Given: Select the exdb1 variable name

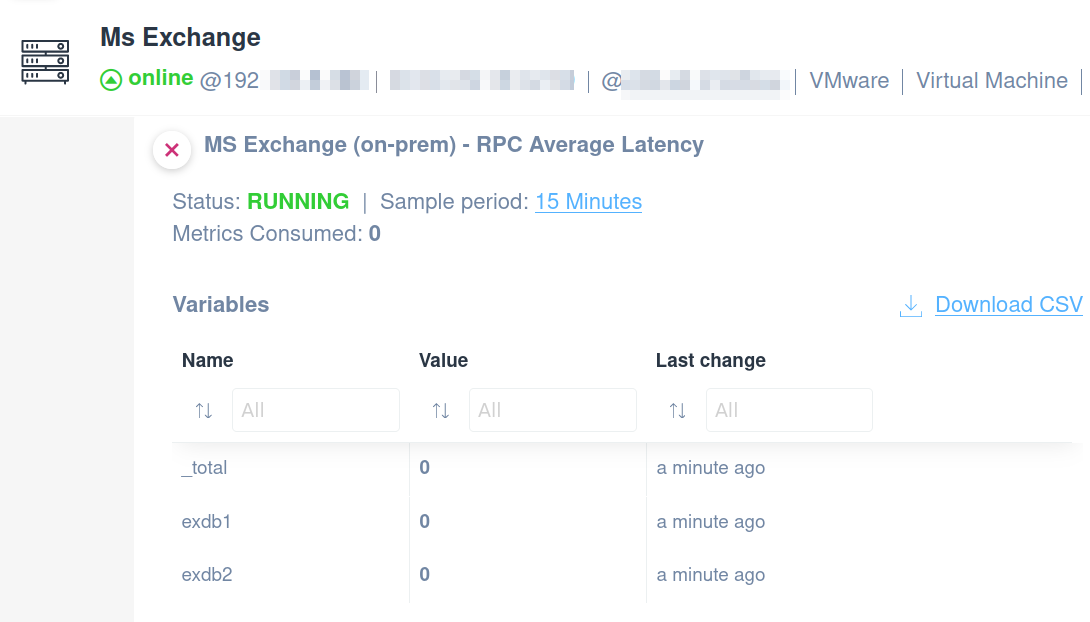Looking at the screenshot, I should [x=206, y=521].
